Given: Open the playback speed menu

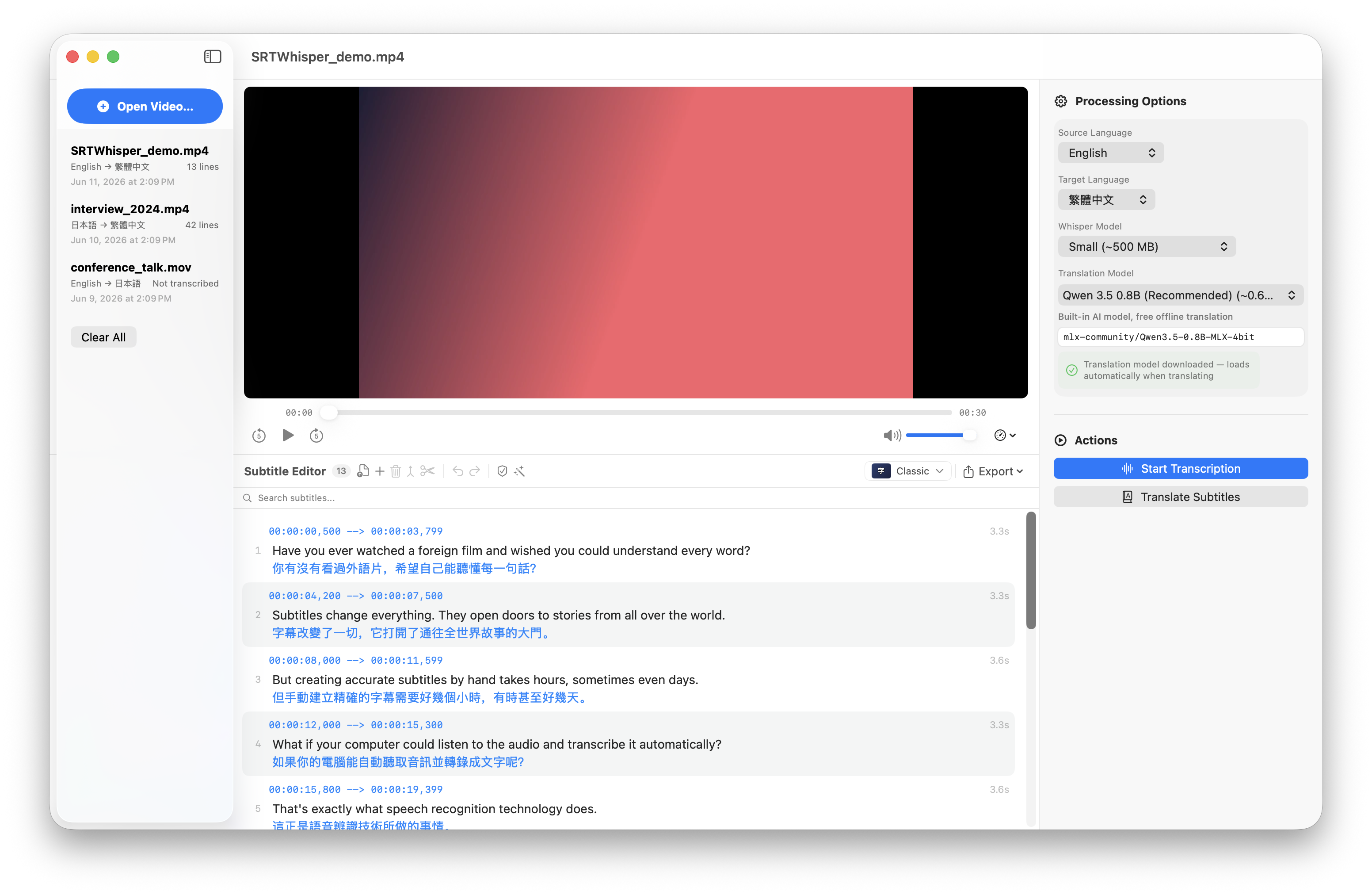Looking at the screenshot, I should [x=1005, y=436].
